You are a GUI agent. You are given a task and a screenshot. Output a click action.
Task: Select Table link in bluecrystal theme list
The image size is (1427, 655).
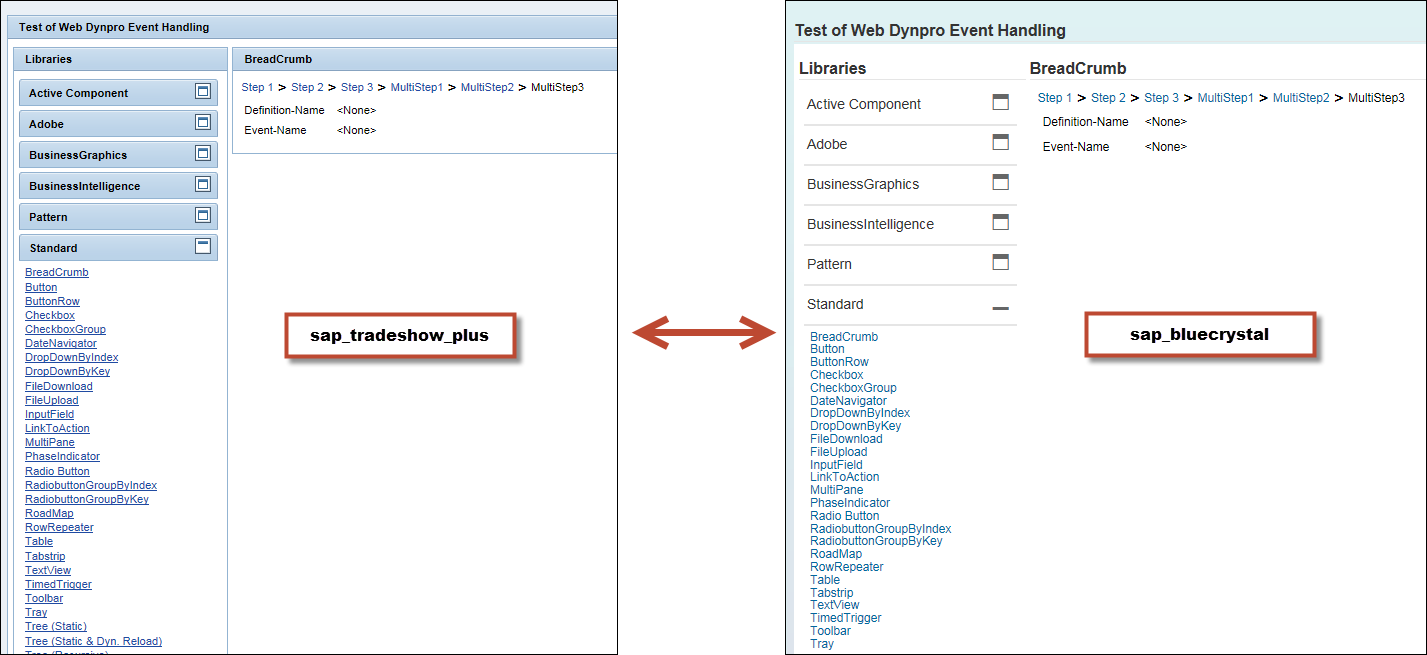click(825, 580)
